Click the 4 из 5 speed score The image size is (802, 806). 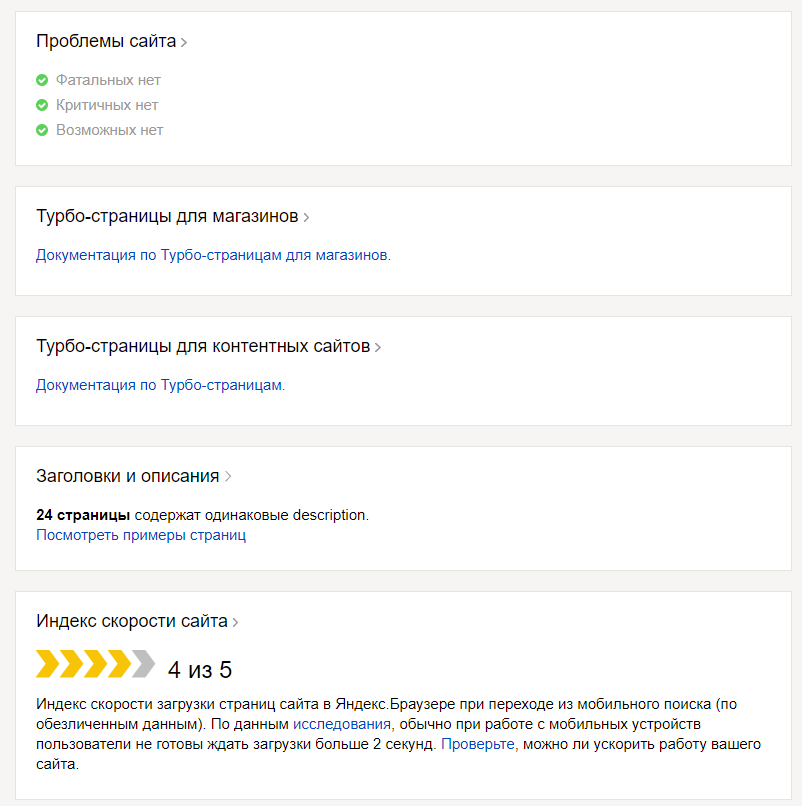point(200,669)
